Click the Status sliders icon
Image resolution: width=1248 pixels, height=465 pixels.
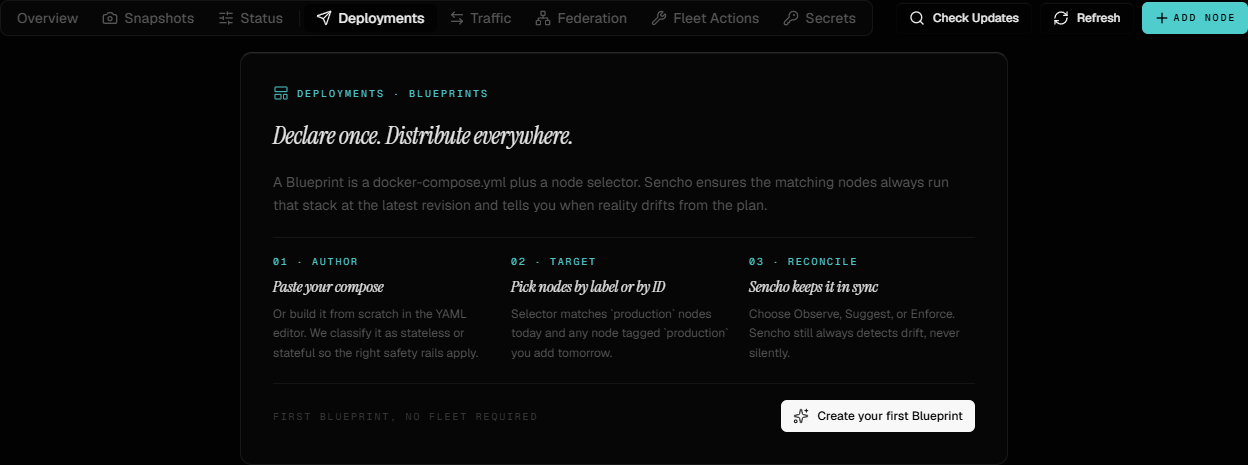[226, 18]
